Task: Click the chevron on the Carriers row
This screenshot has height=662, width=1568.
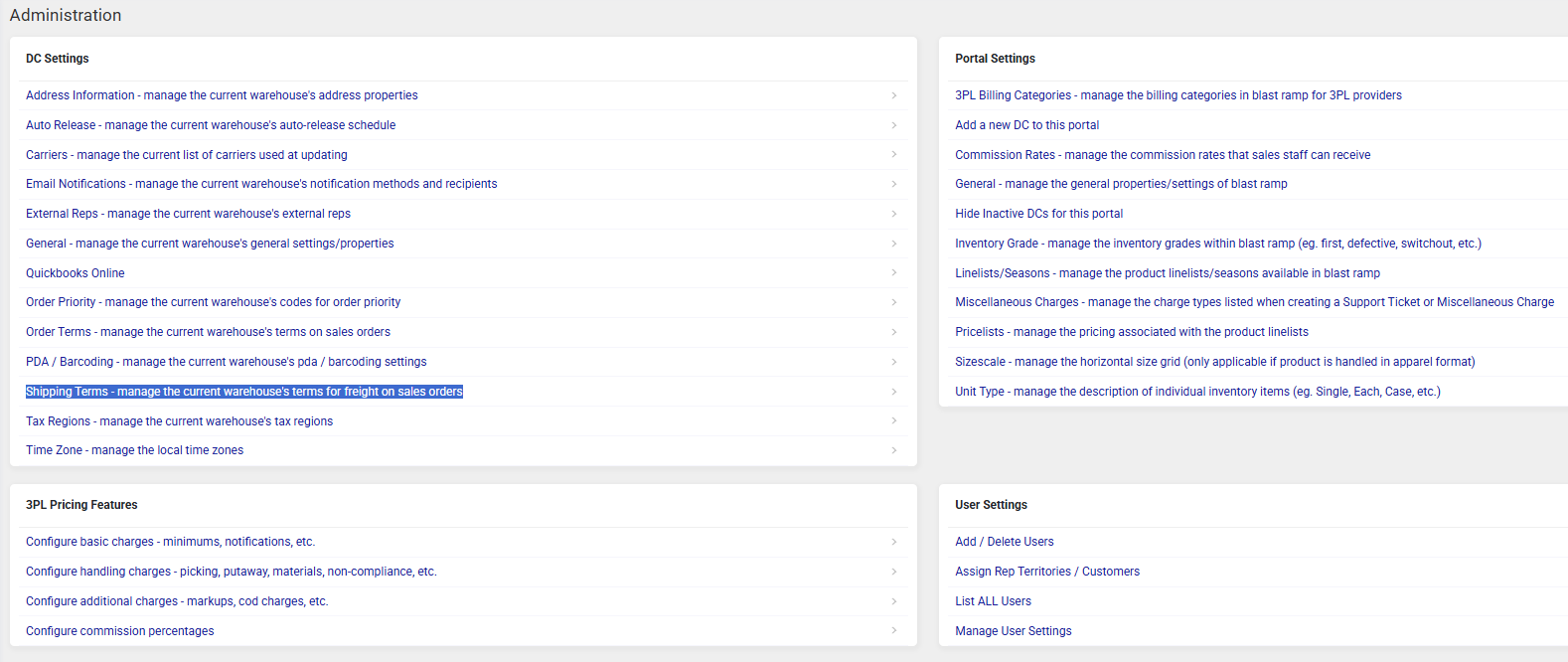Action: point(894,155)
